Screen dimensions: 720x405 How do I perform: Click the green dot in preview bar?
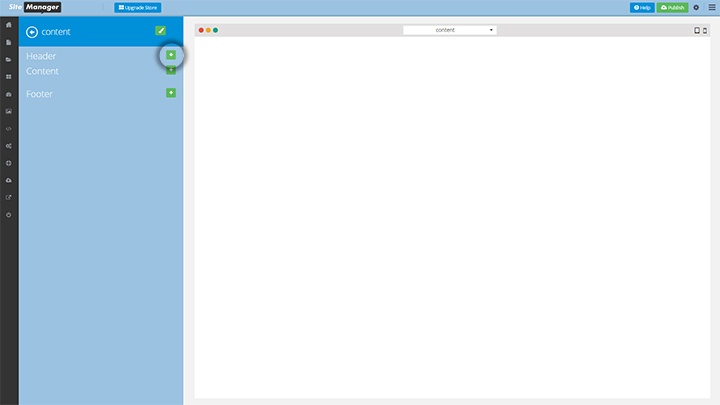coord(215,30)
